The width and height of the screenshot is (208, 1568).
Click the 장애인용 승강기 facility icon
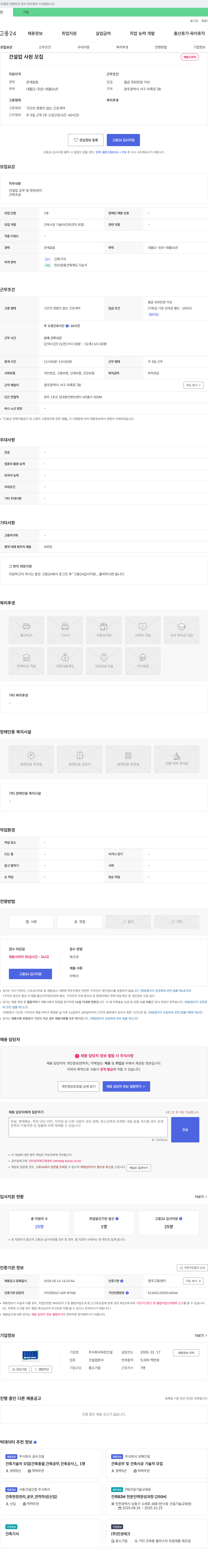click(80, 759)
